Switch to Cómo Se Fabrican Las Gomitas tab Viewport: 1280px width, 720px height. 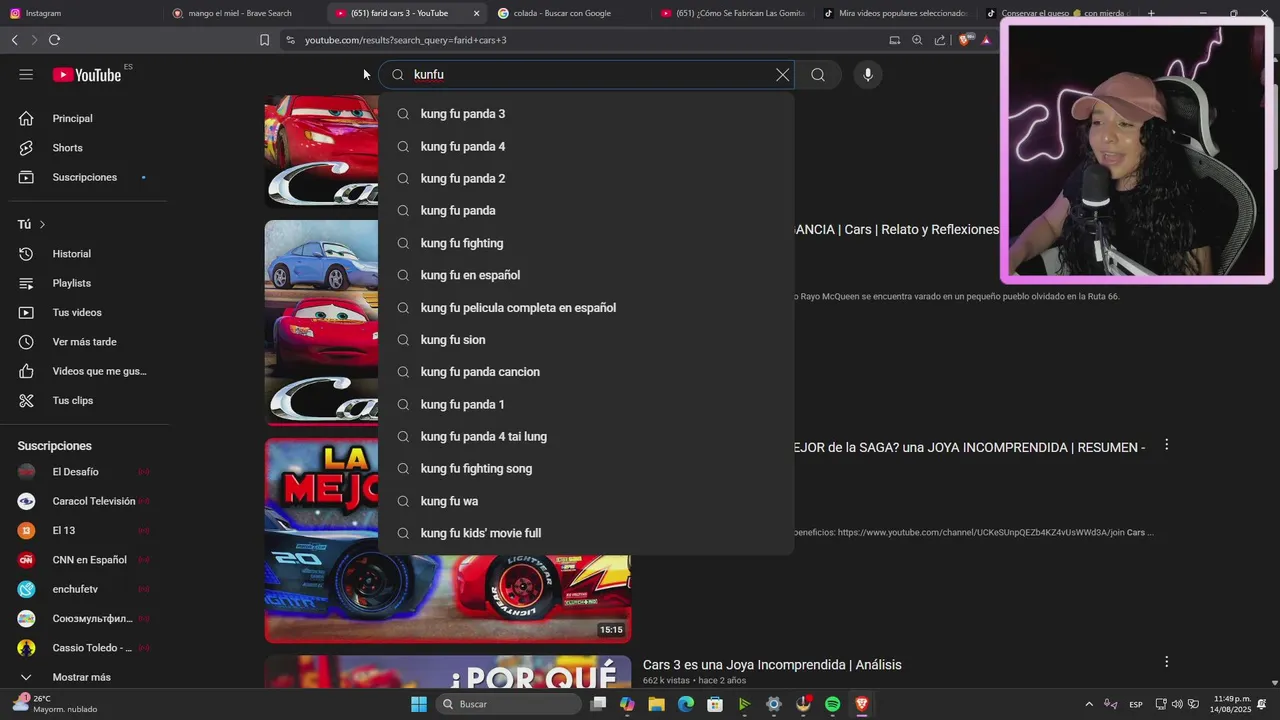tap(733, 13)
